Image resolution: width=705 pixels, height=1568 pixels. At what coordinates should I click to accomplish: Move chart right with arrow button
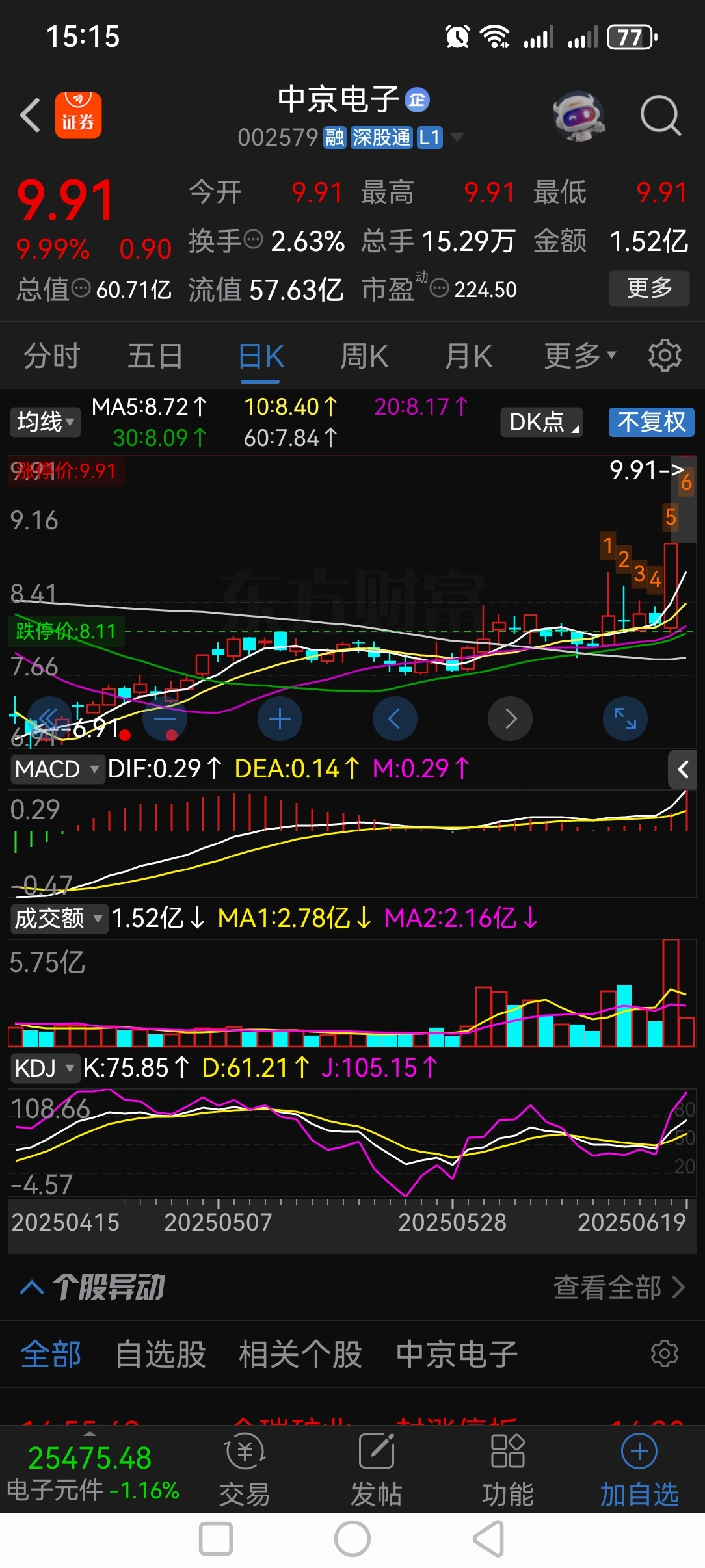[x=511, y=718]
